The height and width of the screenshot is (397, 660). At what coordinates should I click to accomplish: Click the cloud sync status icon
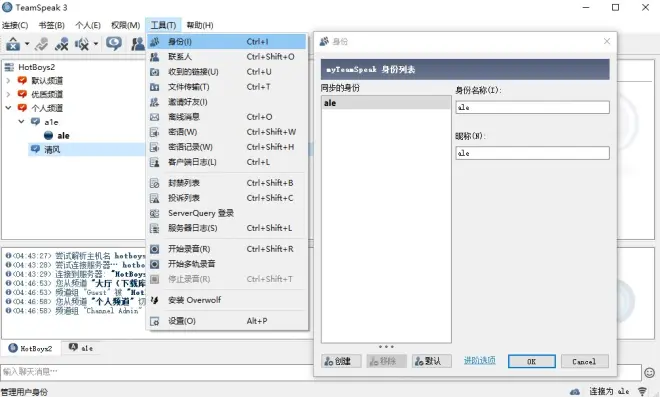point(575,392)
